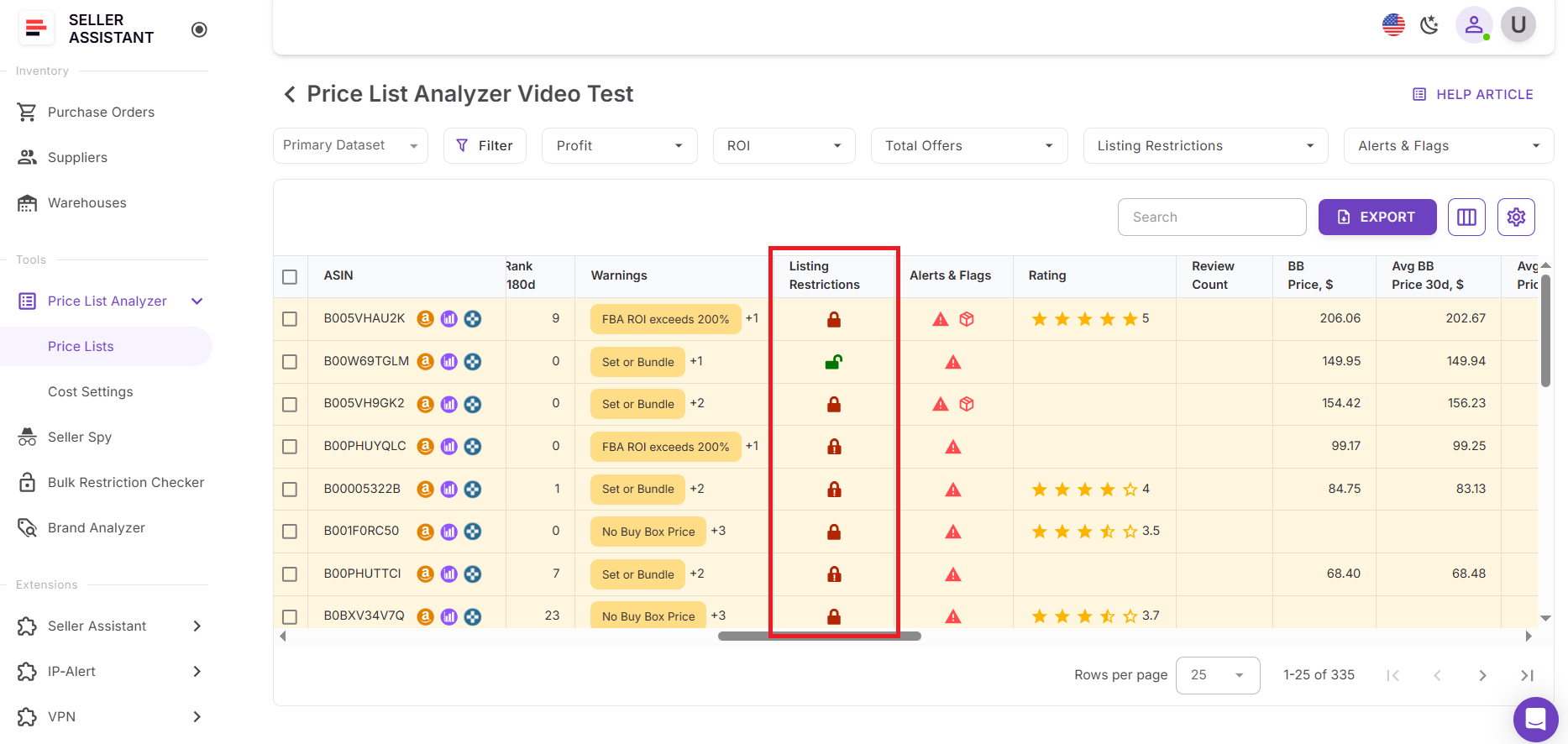Click the US flag marketplace icon

(1393, 25)
